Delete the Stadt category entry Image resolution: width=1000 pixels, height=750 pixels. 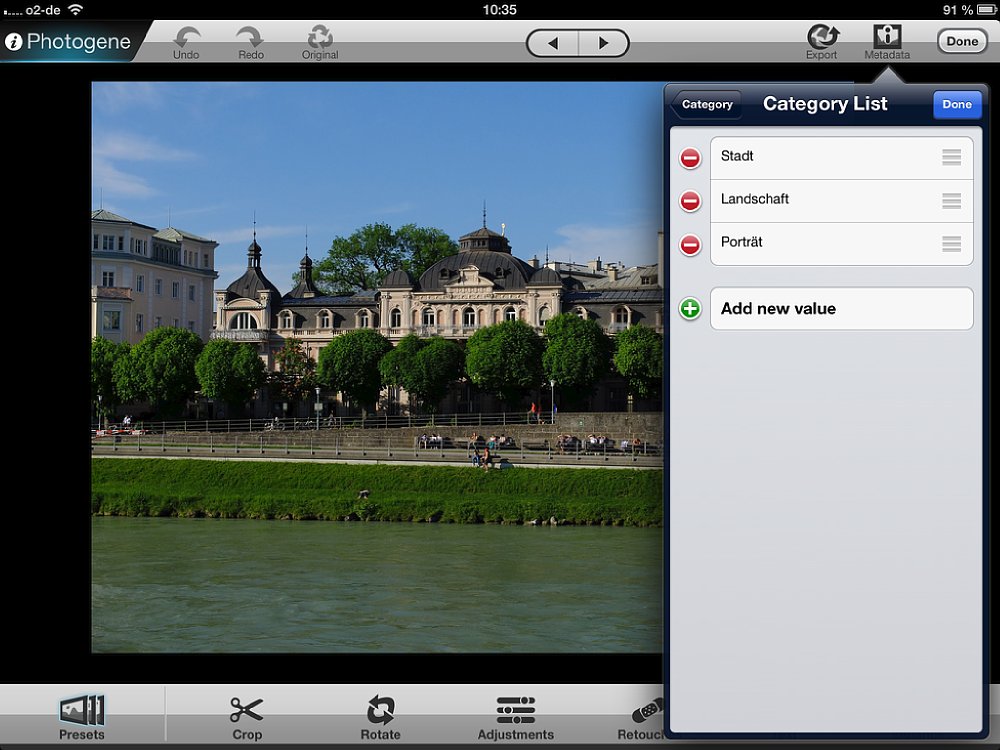tap(690, 158)
